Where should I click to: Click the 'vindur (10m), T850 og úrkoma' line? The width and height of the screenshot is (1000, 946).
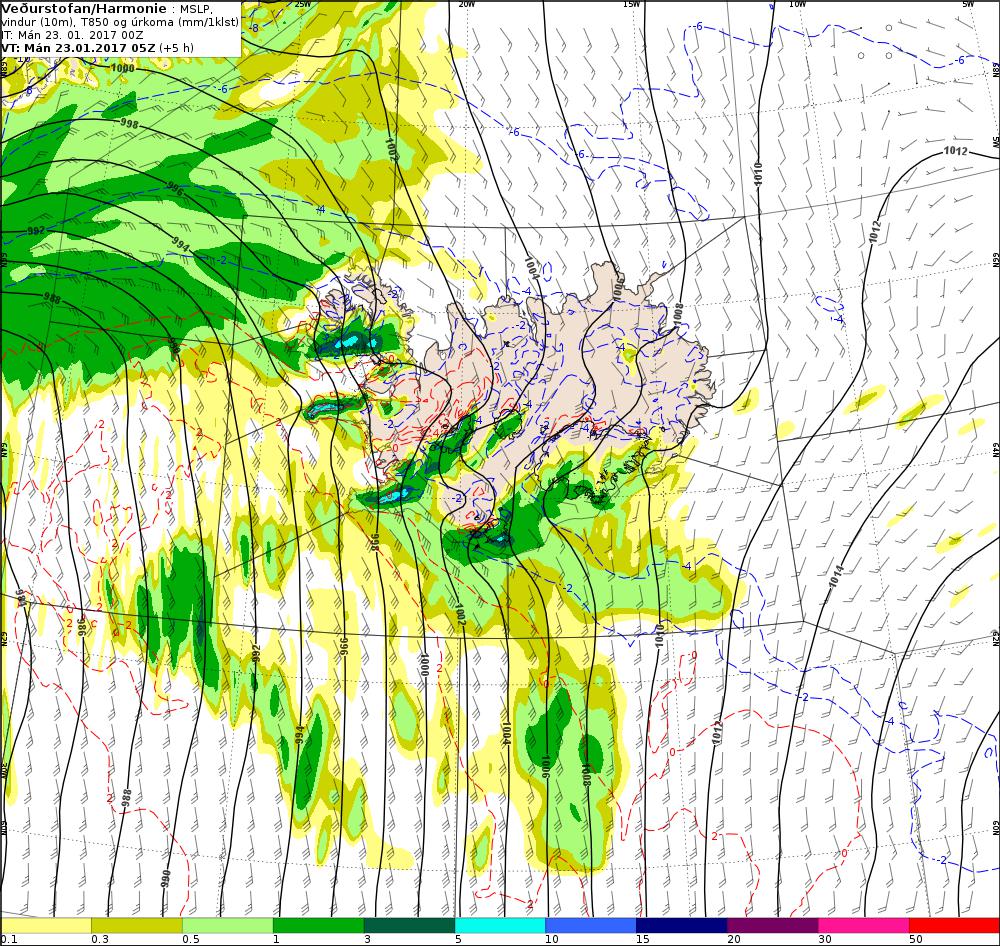[119, 22]
